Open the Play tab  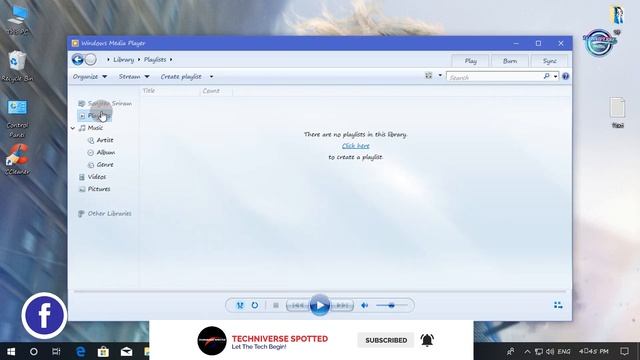(470, 61)
